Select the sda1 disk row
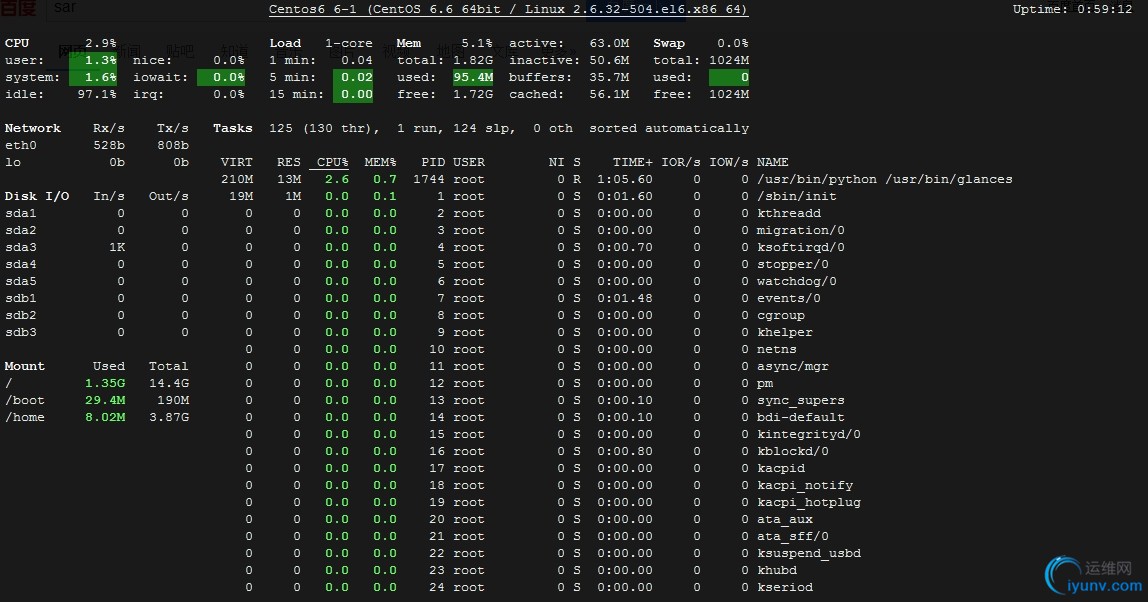 (x=97, y=213)
